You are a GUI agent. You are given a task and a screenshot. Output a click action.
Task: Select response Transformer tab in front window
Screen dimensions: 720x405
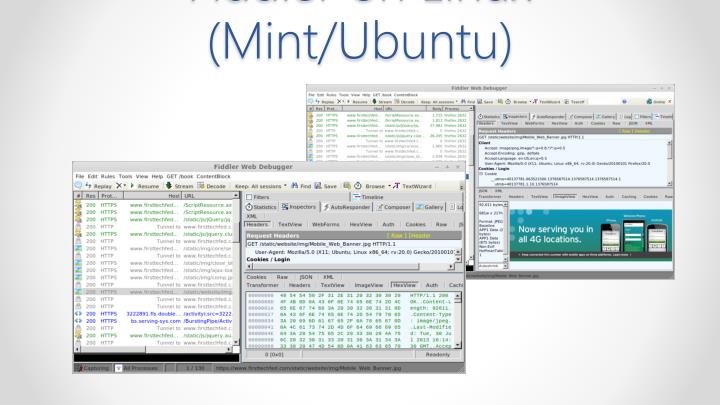click(x=263, y=285)
